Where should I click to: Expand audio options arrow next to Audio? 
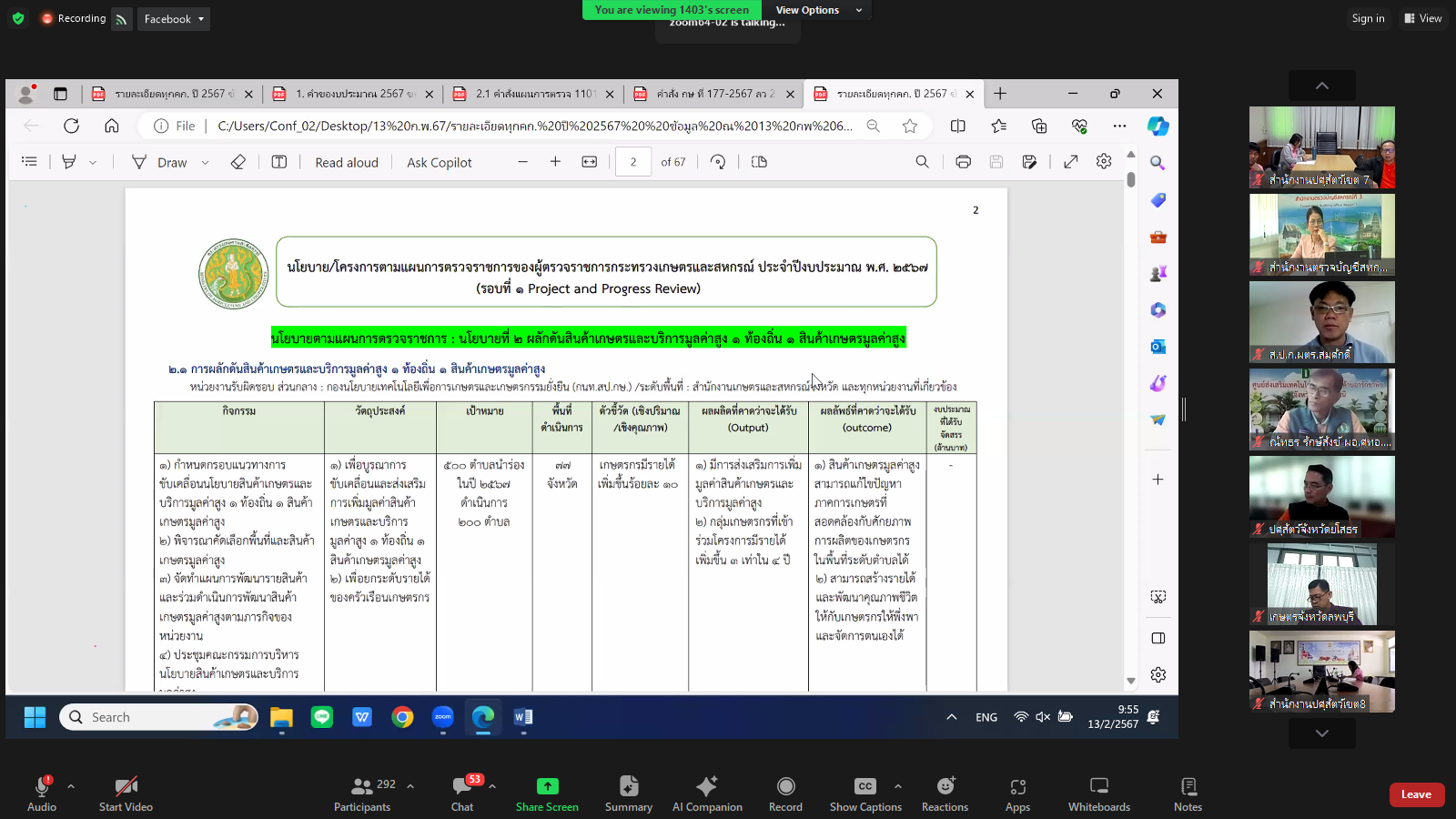click(71, 785)
